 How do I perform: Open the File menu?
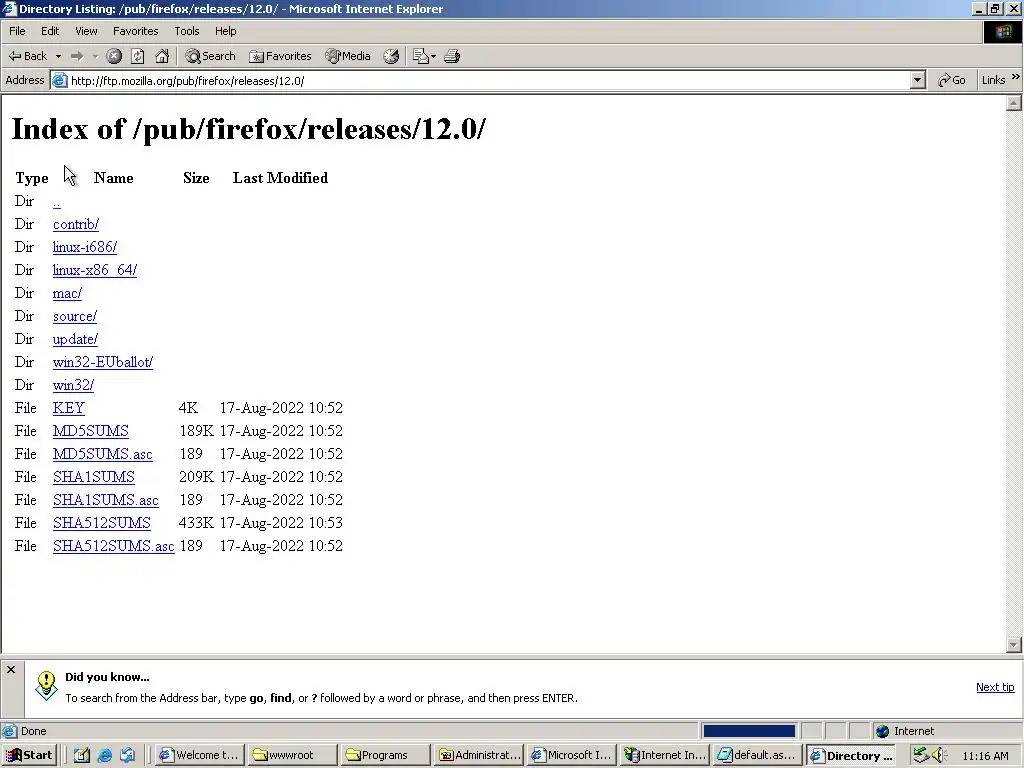tap(17, 31)
